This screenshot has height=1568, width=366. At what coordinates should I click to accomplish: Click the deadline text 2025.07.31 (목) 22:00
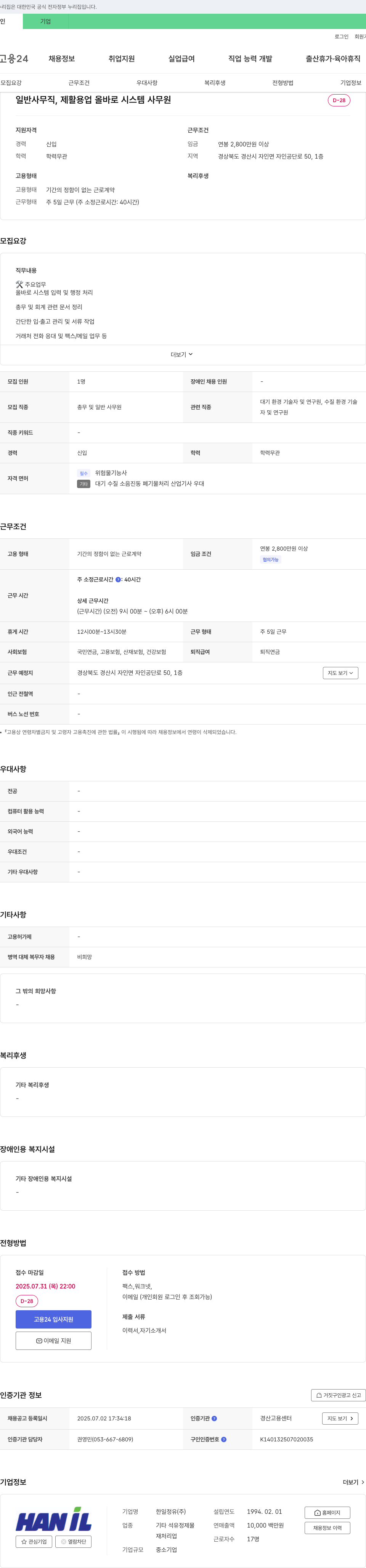(x=46, y=1286)
